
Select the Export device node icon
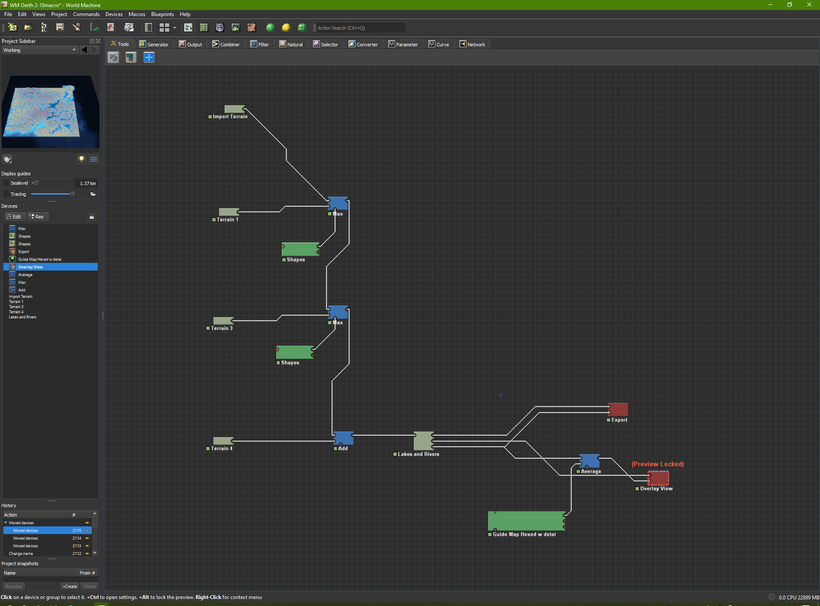[618, 409]
